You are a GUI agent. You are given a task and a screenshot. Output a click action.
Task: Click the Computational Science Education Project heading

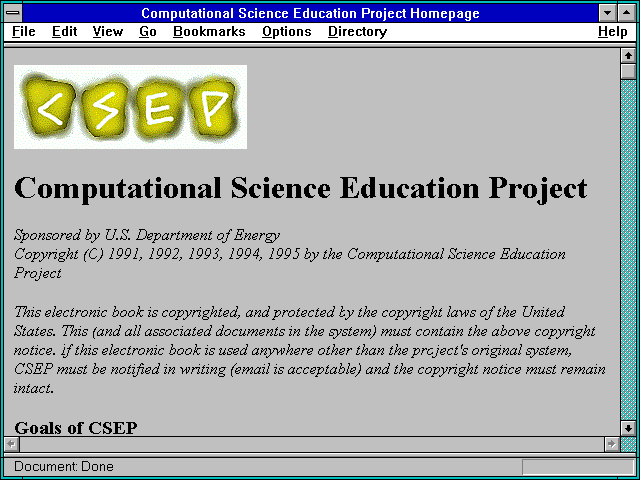pos(300,189)
